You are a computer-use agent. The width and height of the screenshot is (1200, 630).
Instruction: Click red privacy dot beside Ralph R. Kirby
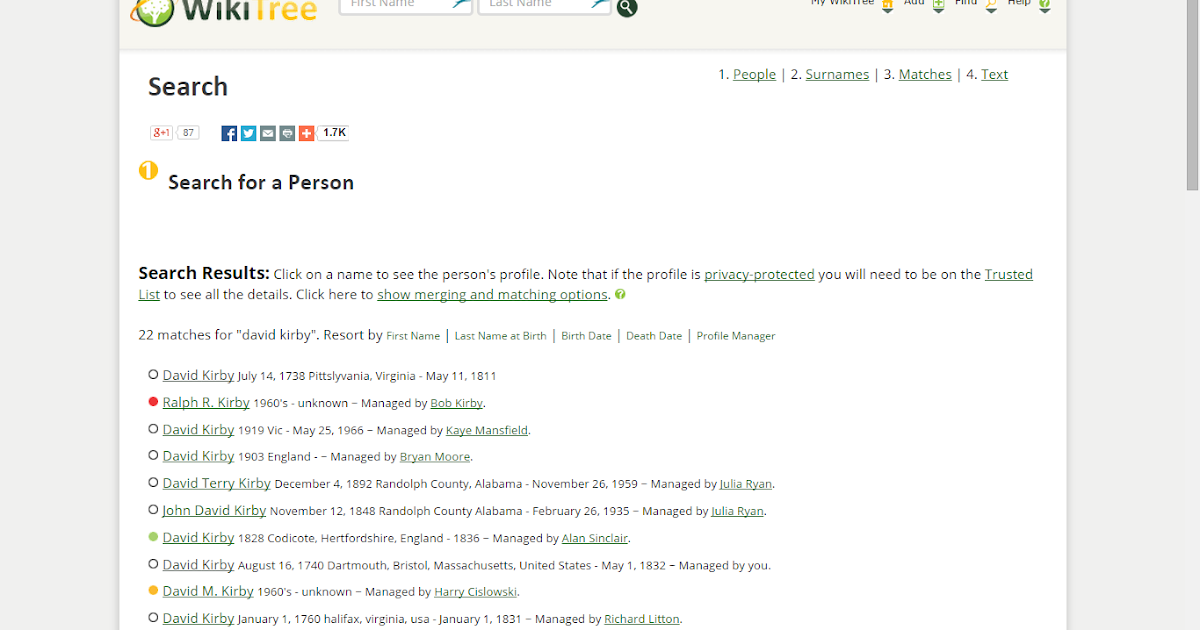pyautogui.click(x=153, y=402)
